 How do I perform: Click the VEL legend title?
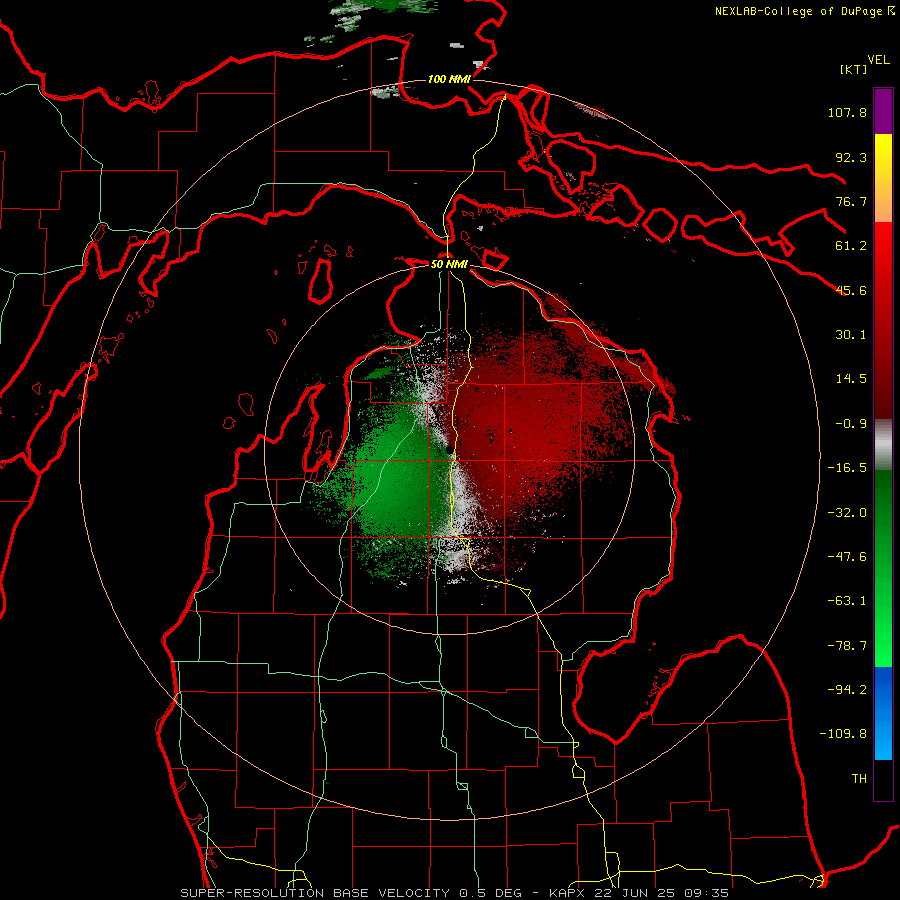click(878, 60)
